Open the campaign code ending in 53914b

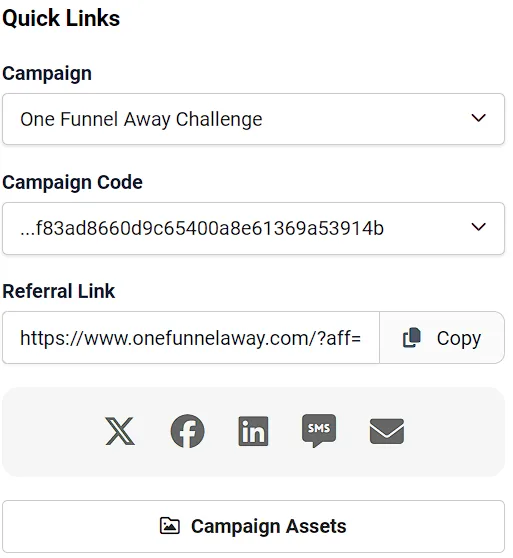(x=253, y=228)
